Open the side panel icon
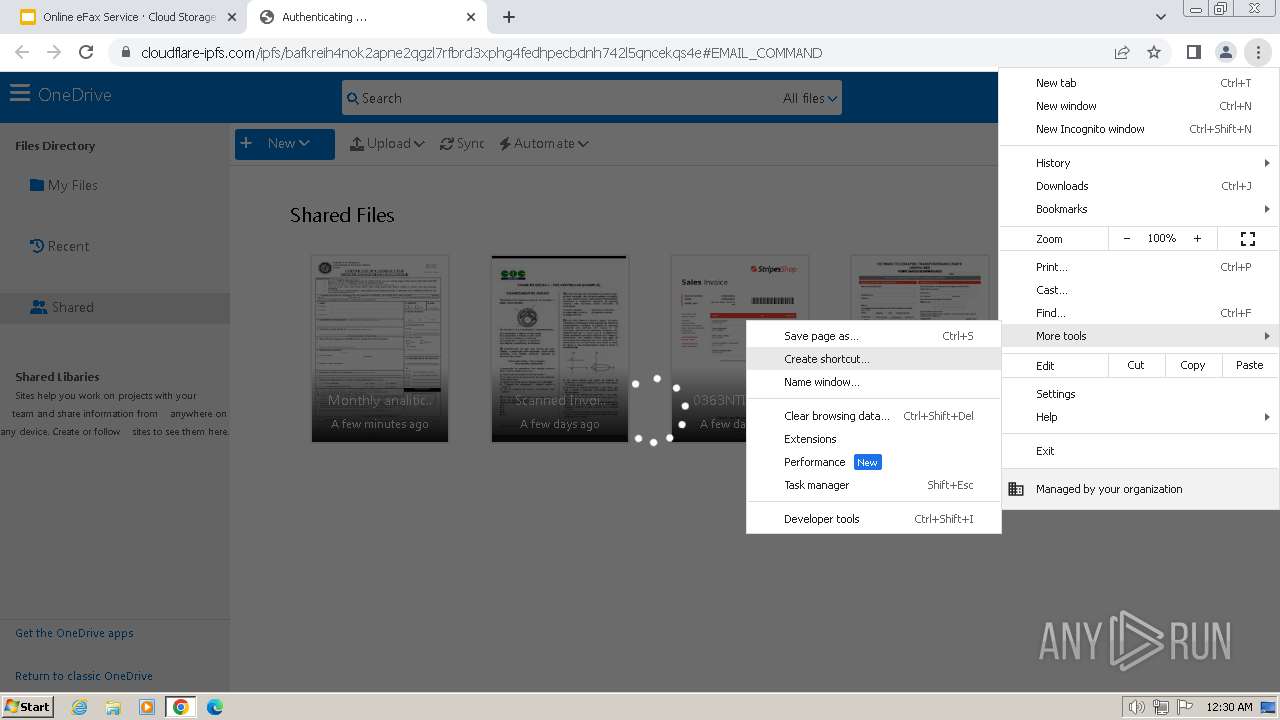1280x720 pixels. click(x=1193, y=52)
